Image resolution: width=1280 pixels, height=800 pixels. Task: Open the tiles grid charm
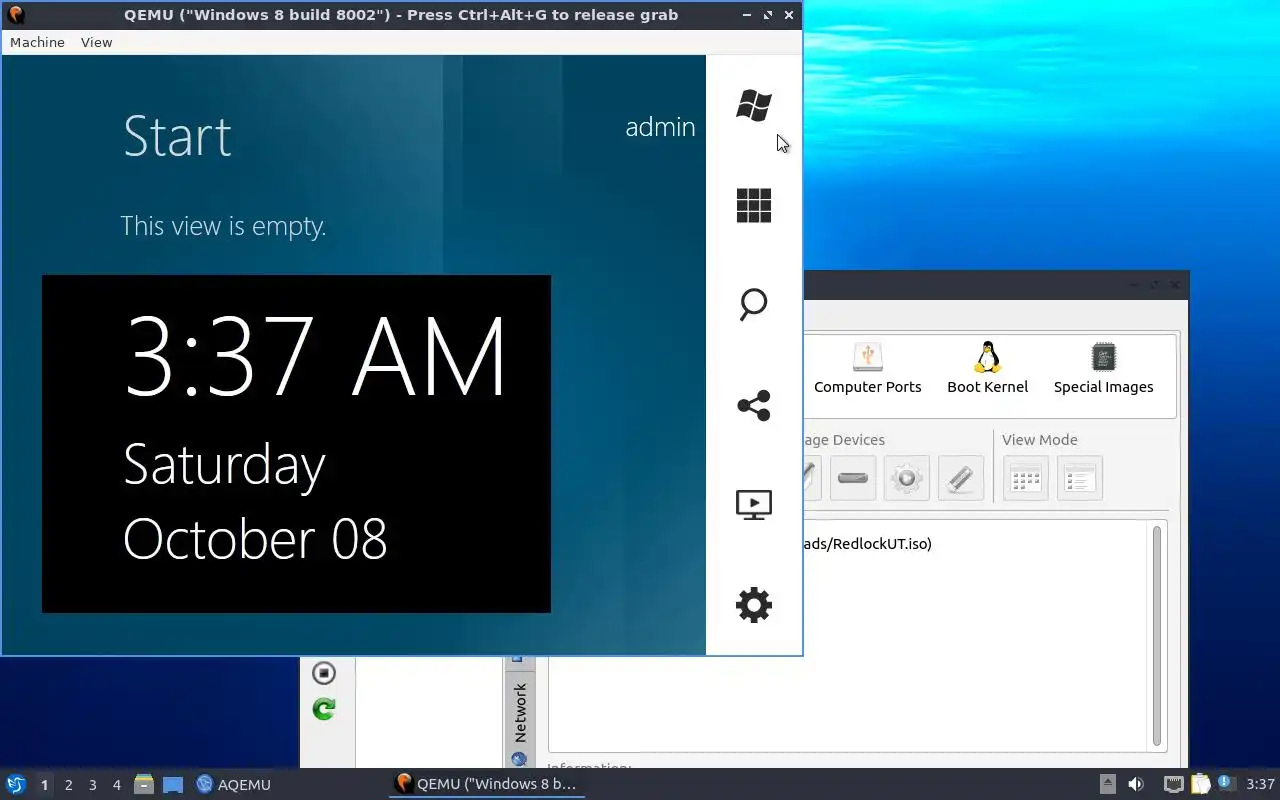pyautogui.click(x=754, y=205)
